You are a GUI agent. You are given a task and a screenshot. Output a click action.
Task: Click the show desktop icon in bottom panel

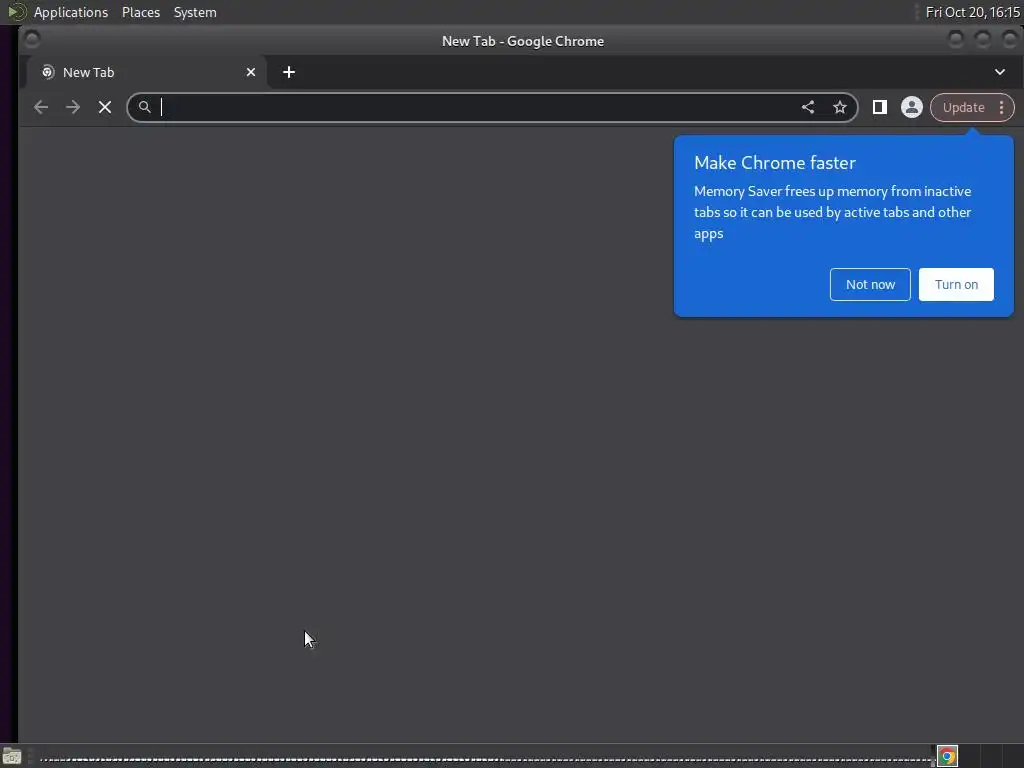12,757
